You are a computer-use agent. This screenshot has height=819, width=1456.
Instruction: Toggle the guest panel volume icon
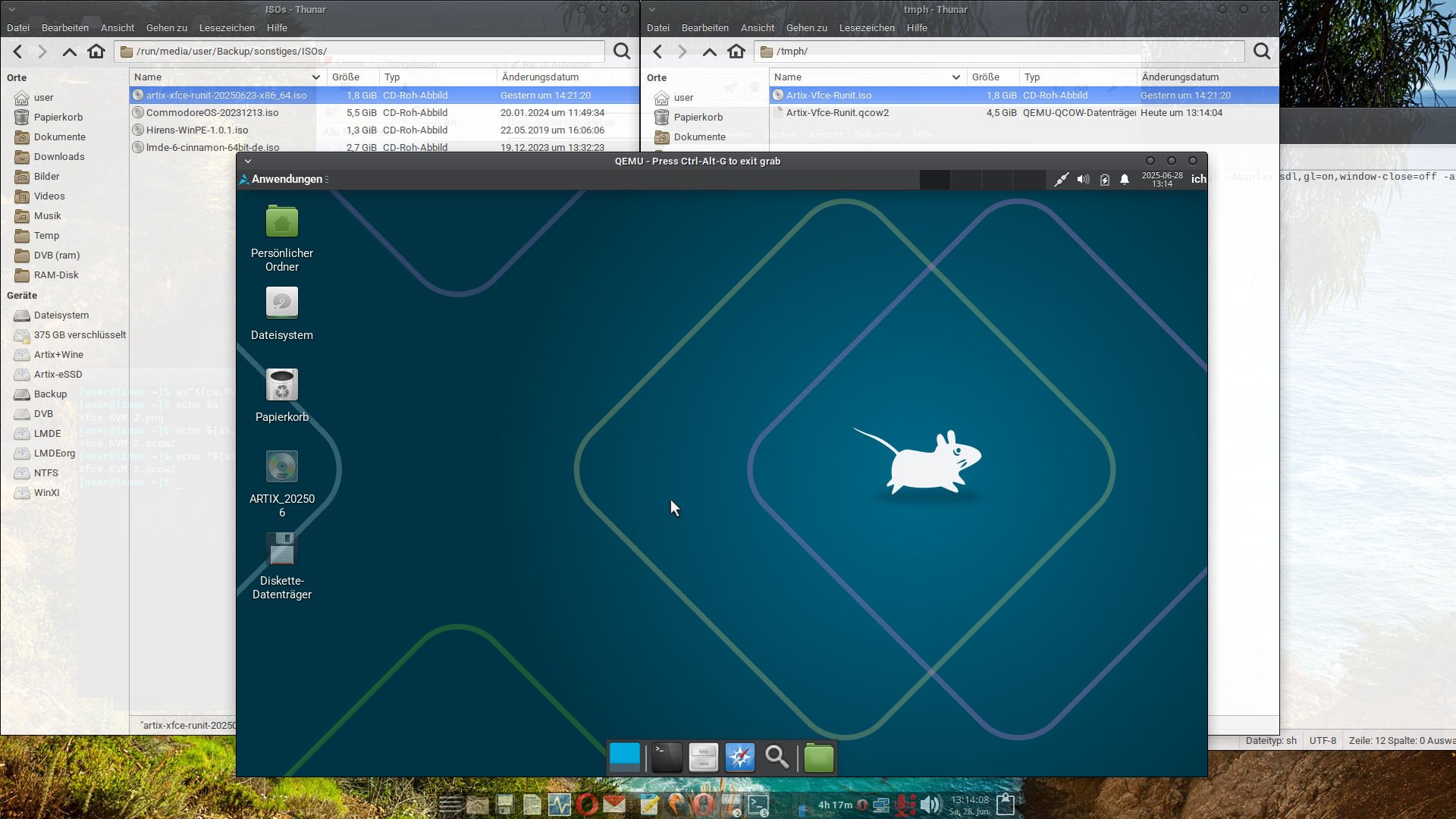point(1083,180)
